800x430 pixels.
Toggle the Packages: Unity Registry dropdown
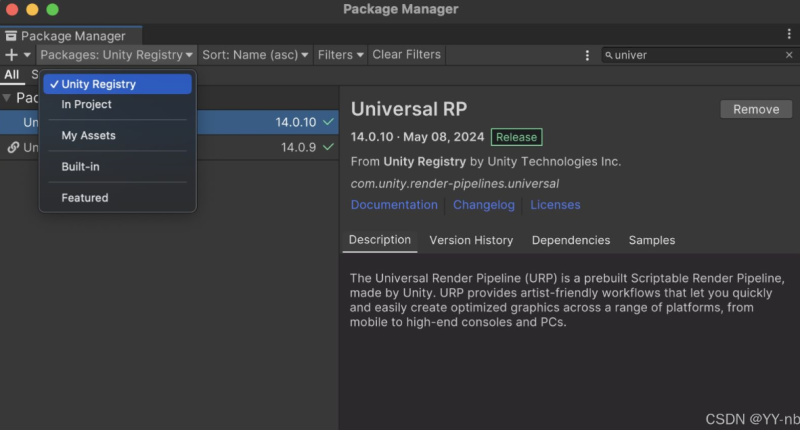click(116, 55)
